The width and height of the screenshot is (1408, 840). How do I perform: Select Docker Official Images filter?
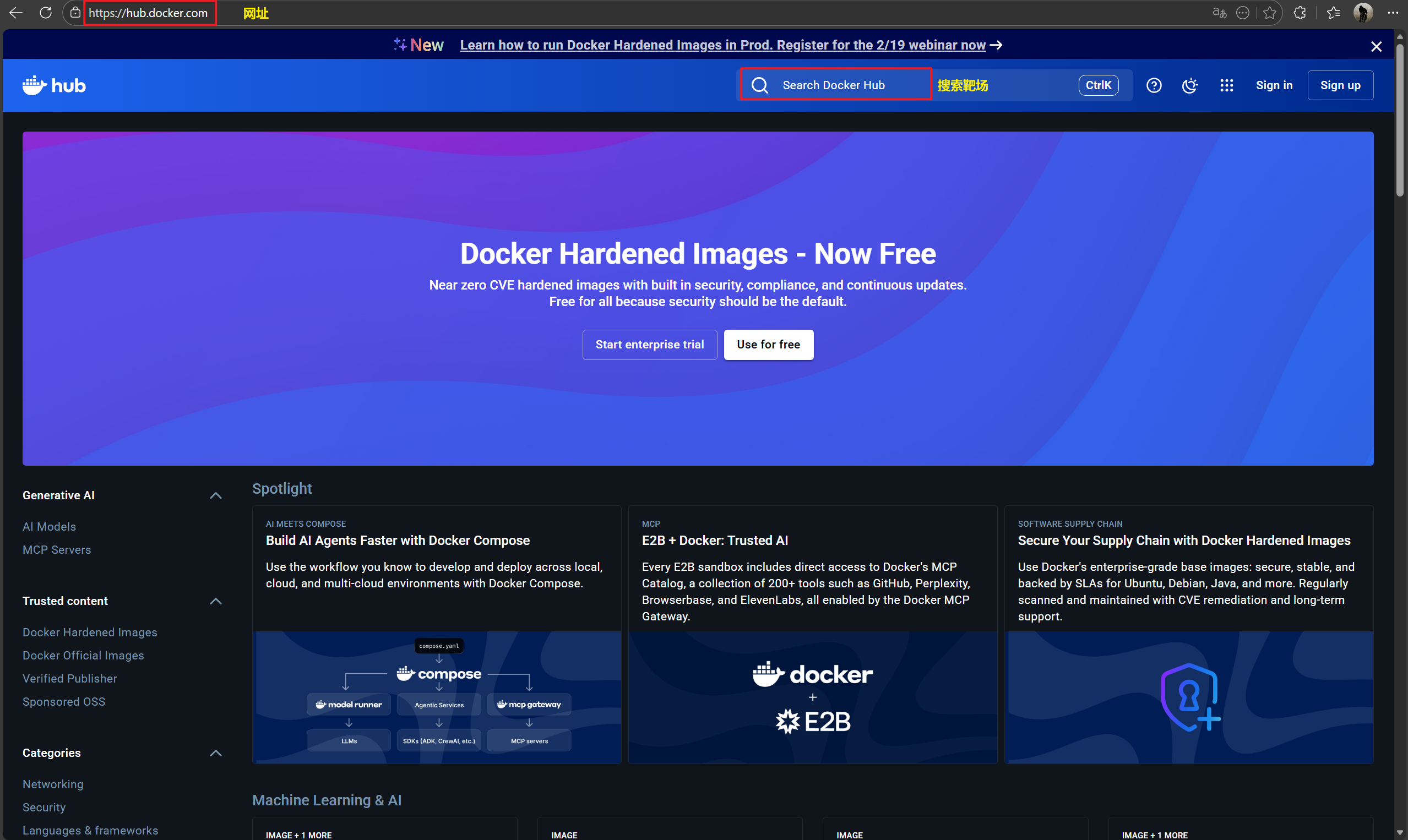click(x=83, y=655)
